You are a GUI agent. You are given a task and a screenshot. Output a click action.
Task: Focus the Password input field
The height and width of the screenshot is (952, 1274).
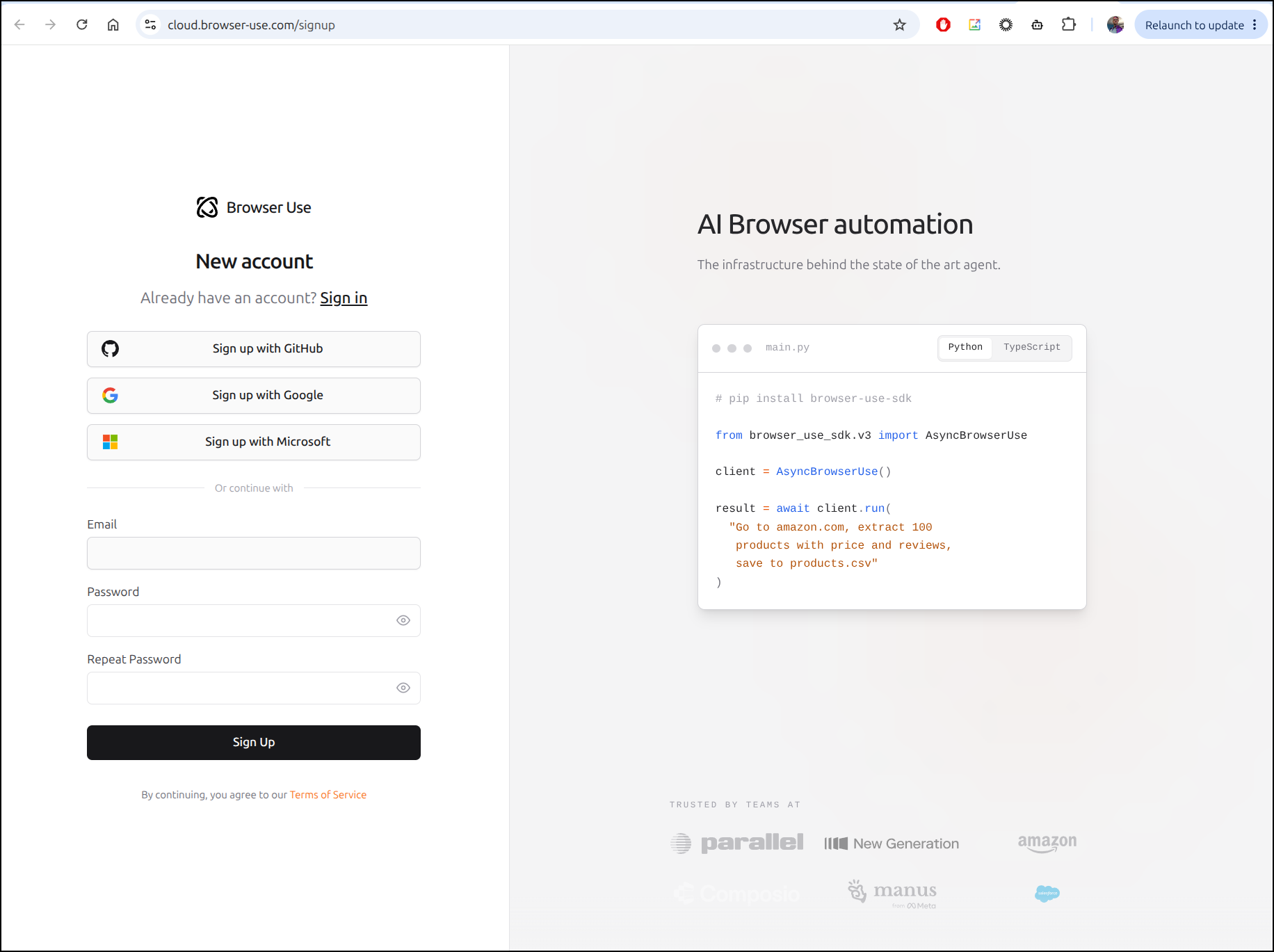click(254, 620)
